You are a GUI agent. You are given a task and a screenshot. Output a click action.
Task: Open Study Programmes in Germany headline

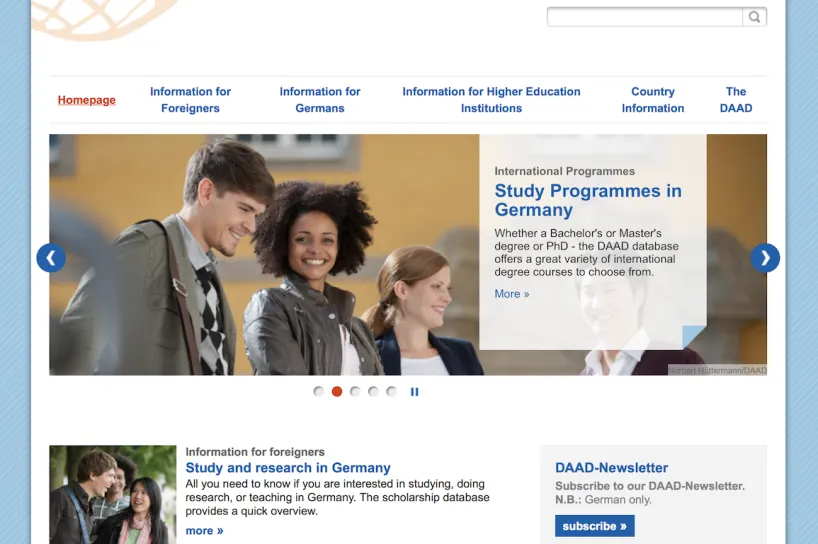(588, 200)
